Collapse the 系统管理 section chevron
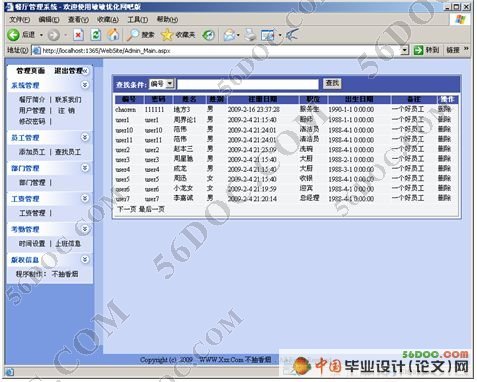The image size is (477, 382). [x=85, y=85]
